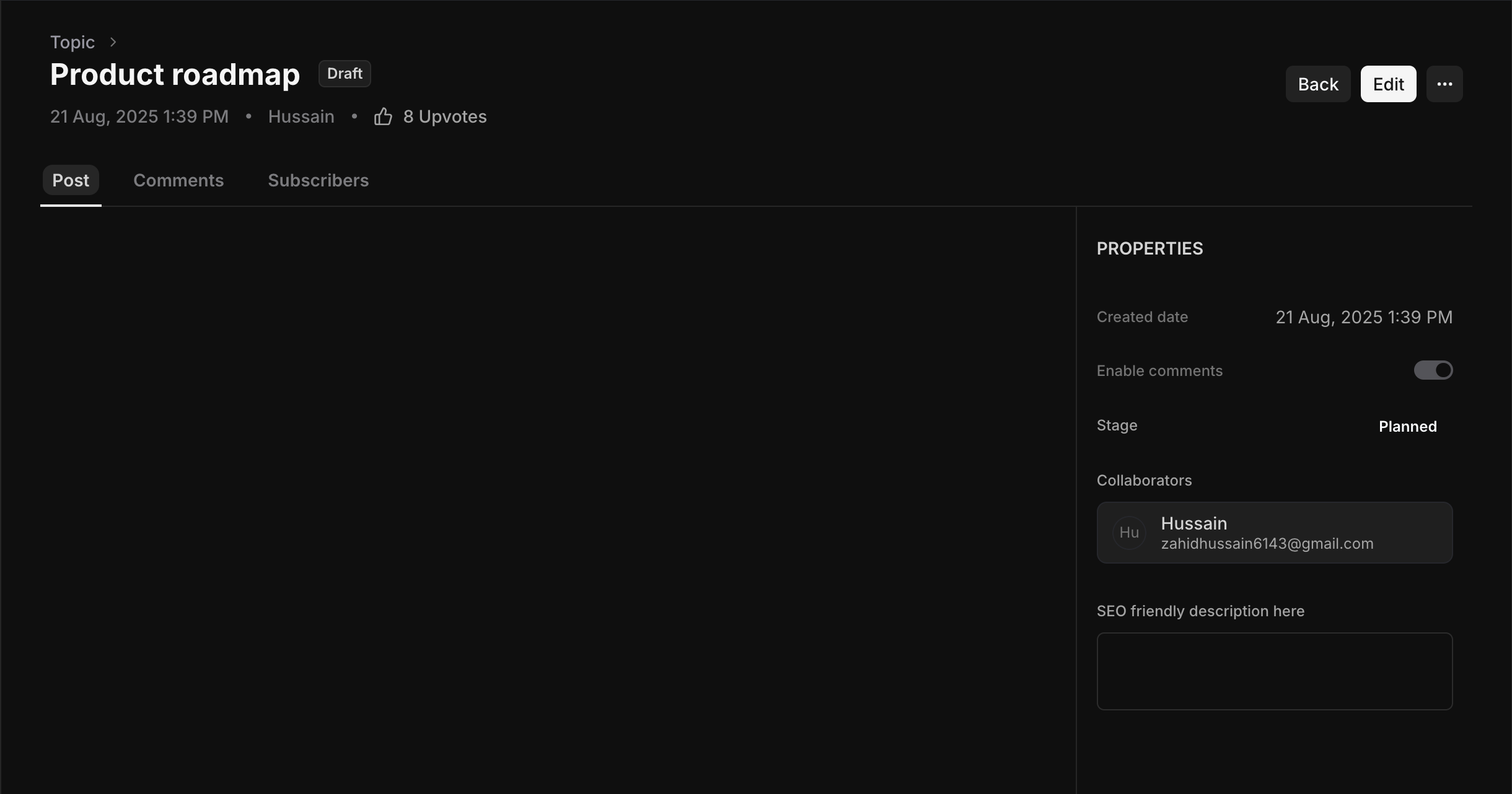Click the Hussain author name in header
Image resolution: width=1512 pixels, height=794 pixels.
click(x=301, y=116)
